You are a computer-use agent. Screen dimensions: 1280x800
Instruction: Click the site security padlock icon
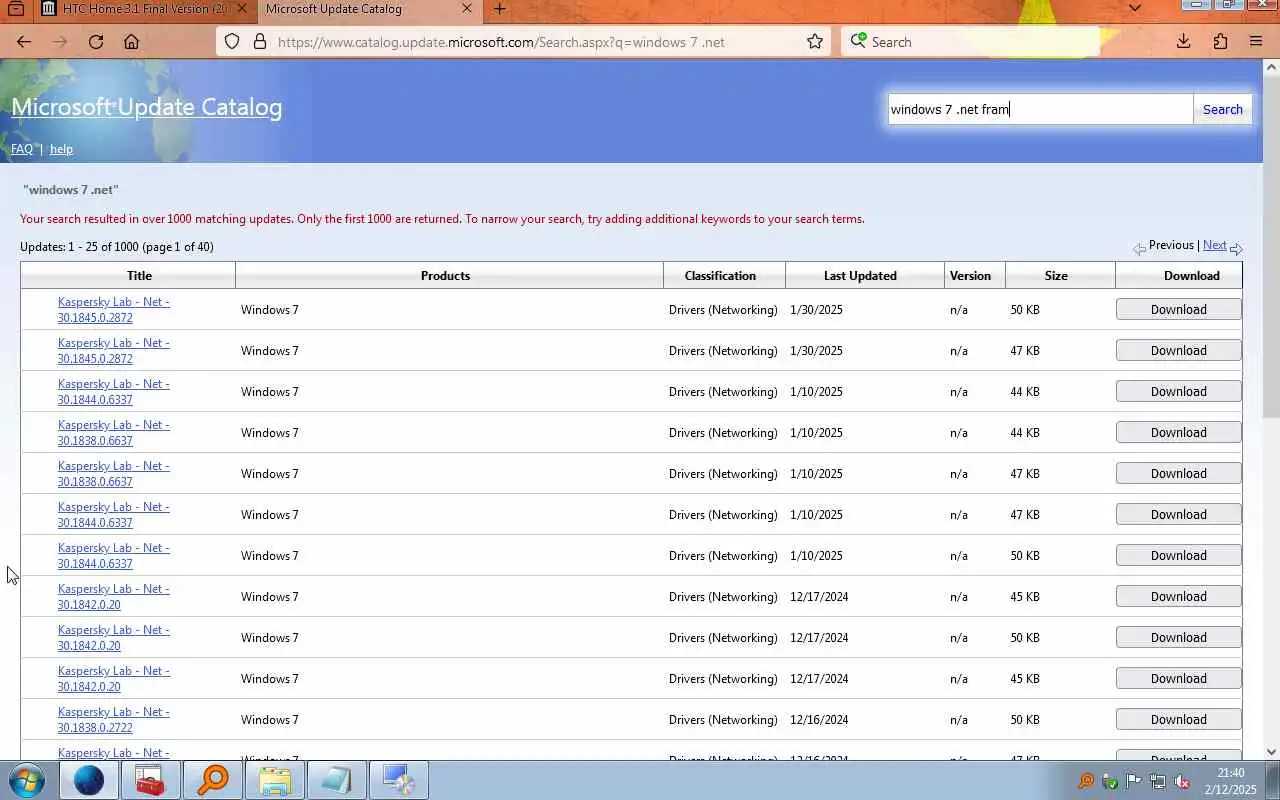click(260, 42)
